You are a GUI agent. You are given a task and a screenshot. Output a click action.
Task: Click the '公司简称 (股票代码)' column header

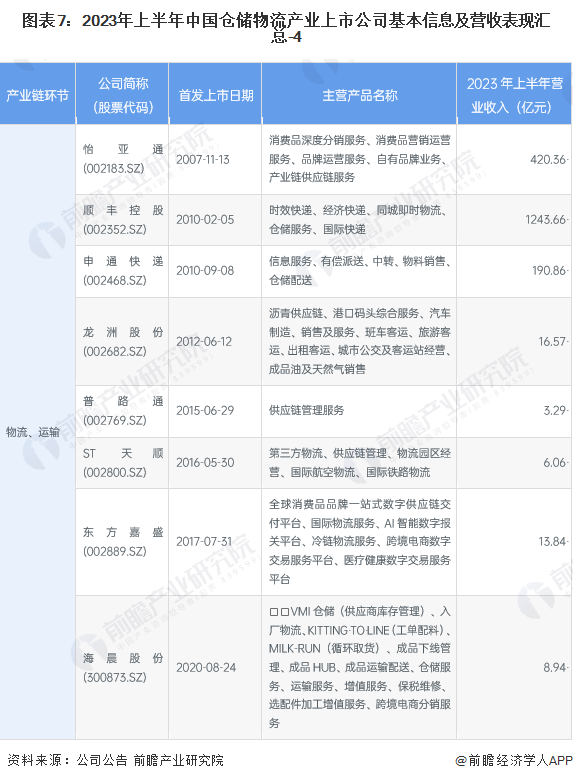(x=122, y=95)
